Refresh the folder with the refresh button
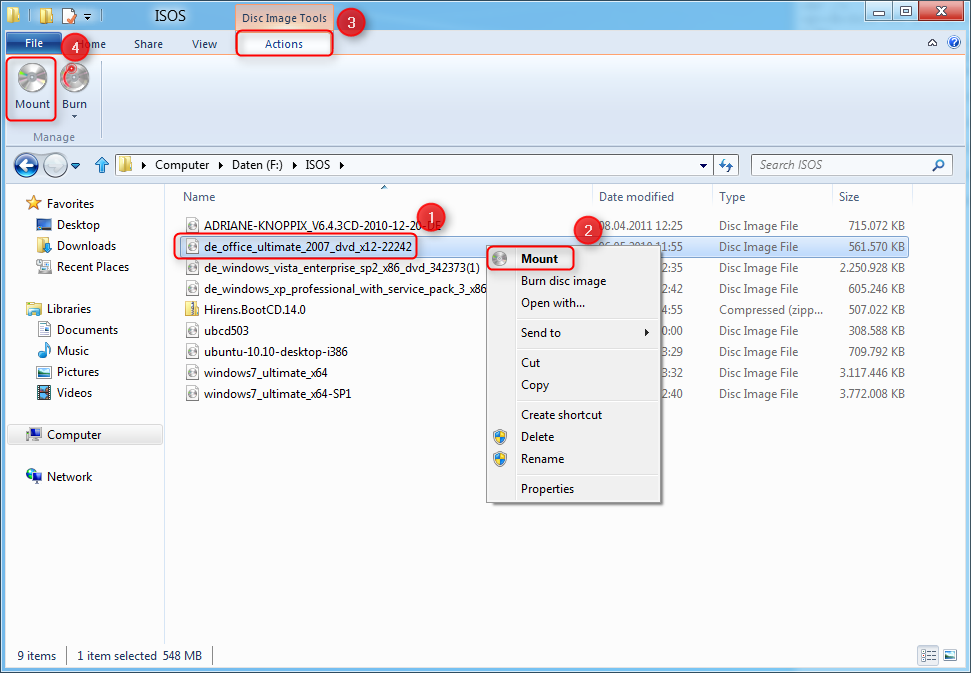The height and width of the screenshot is (673, 971). pyautogui.click(x=726, y=165)
